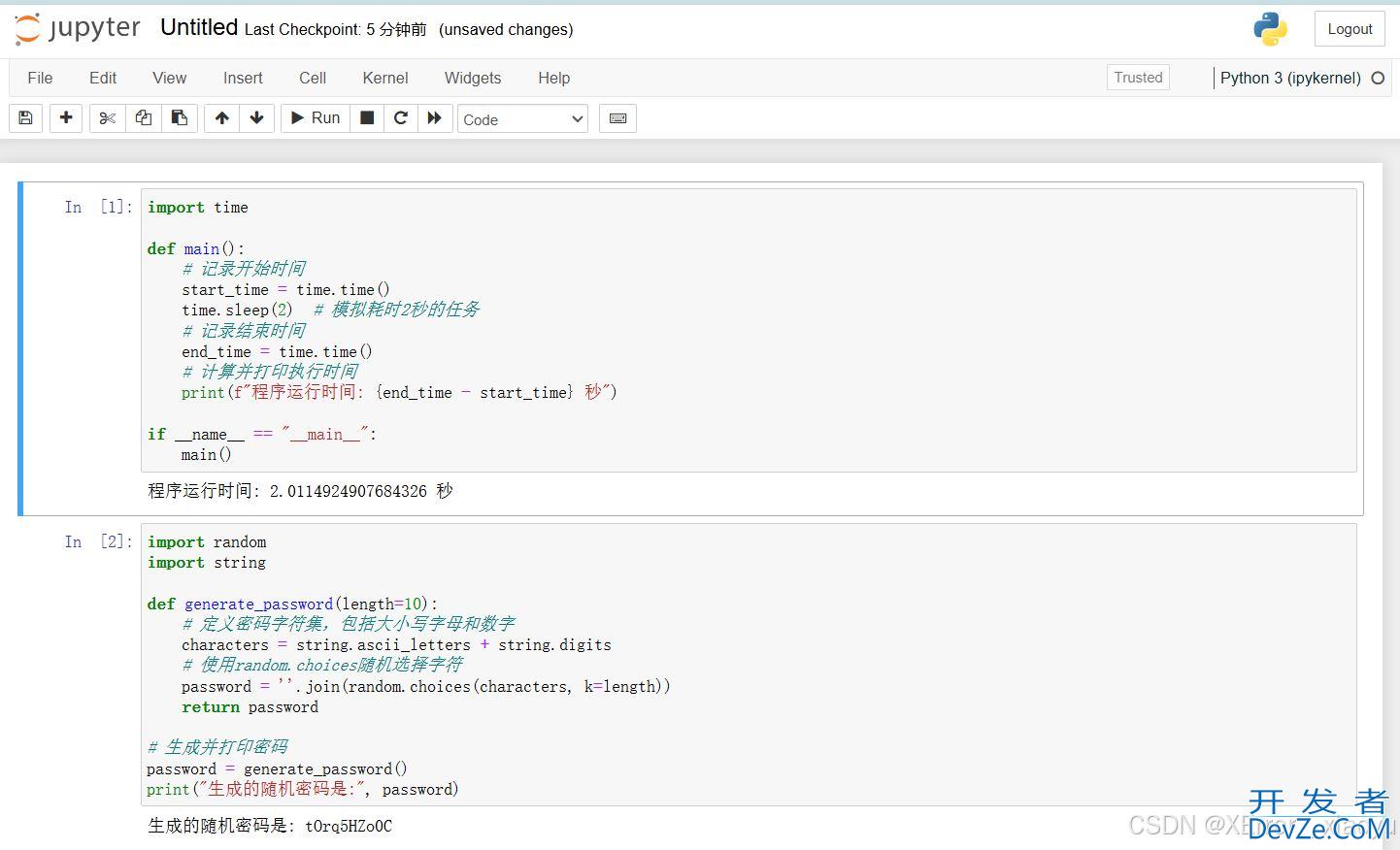Viewport: 1400px width, 850px height.
Task: Click the Python logo icon
Action: pyautogui.click(x=1270, y=29)
